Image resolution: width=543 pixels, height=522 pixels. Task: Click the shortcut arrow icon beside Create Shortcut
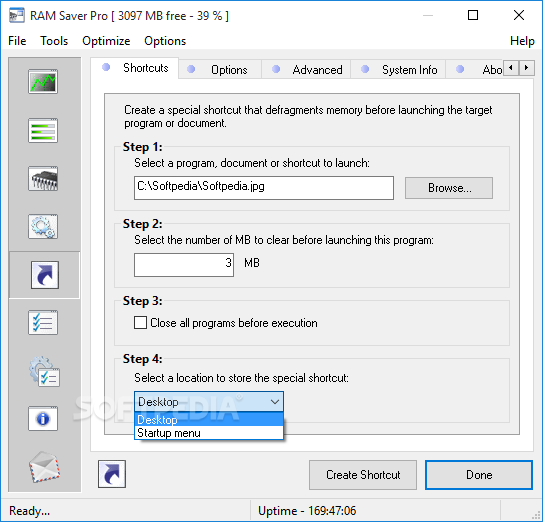112,474
